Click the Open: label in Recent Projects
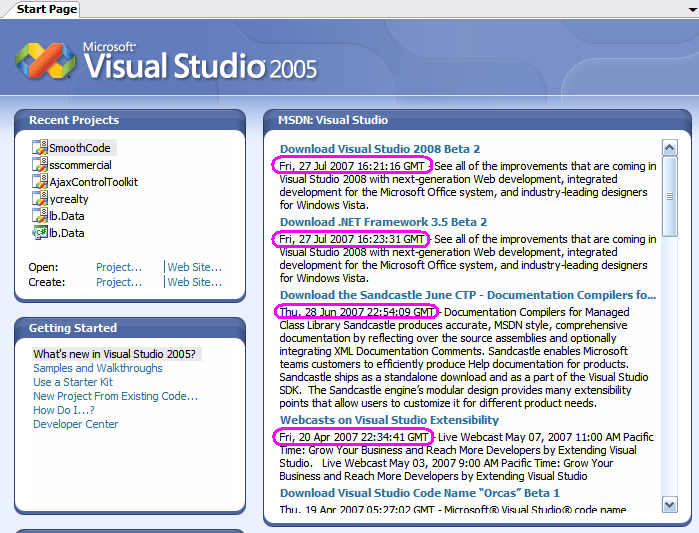Screen dimensions: 699x533 43,267
